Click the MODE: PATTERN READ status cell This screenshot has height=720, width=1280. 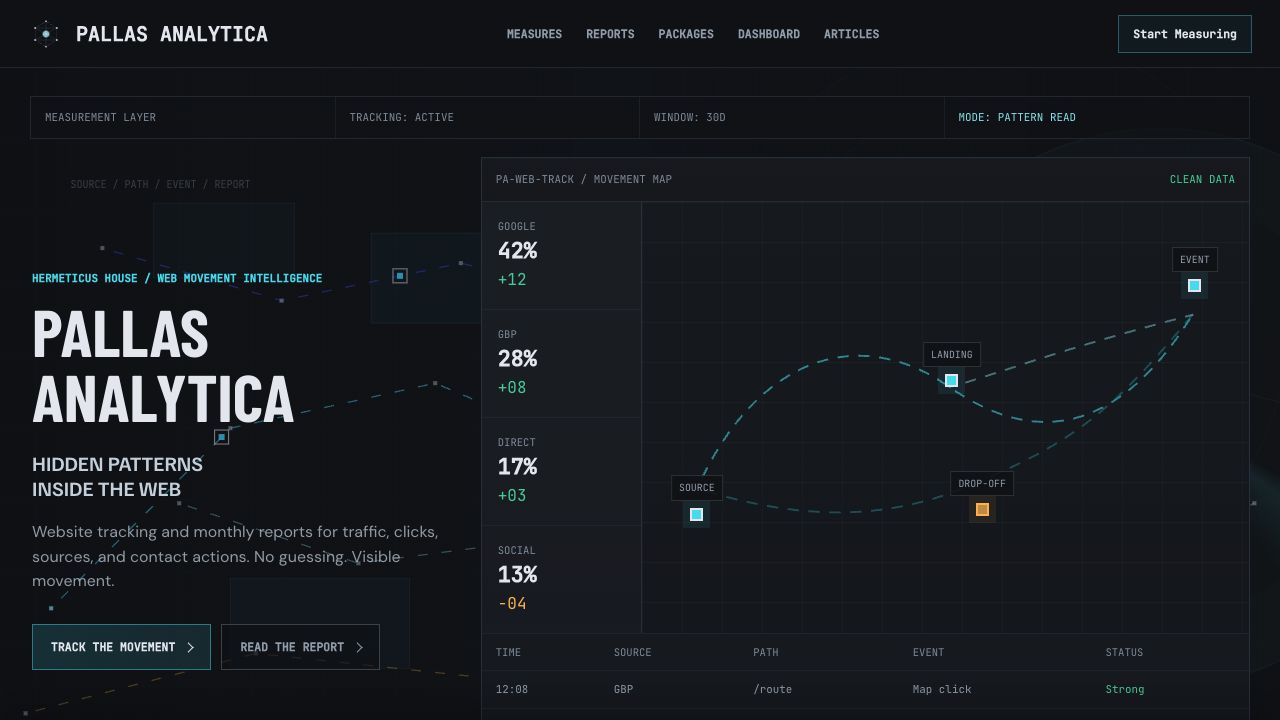(x=1097, y=117)
